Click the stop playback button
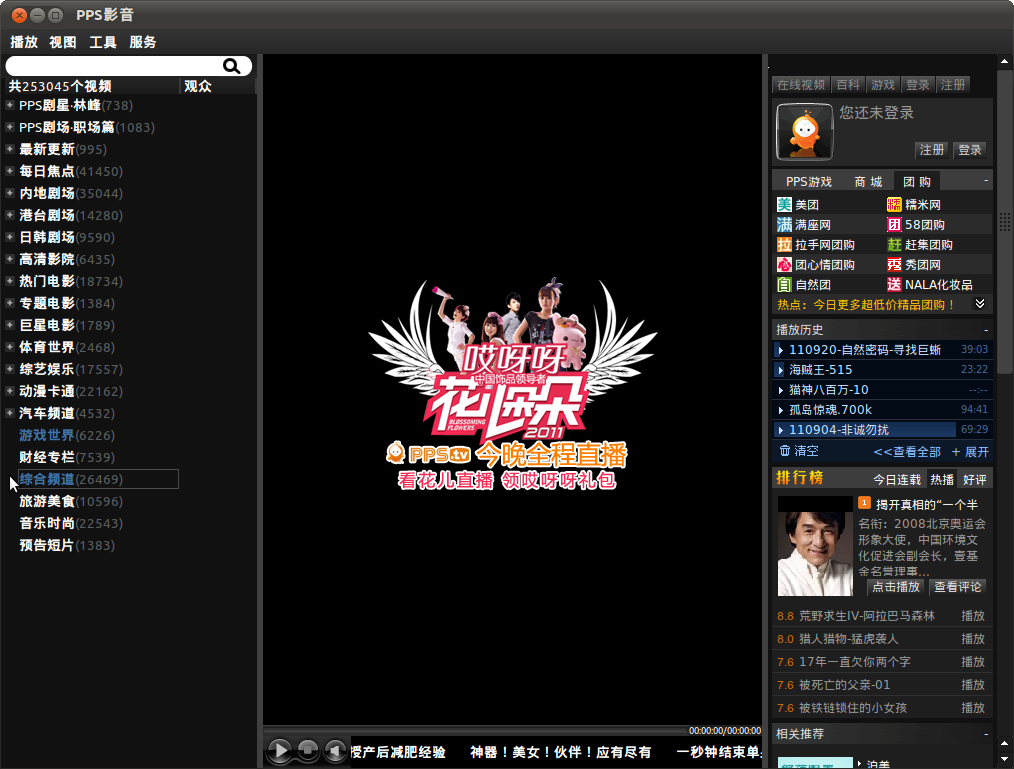 click(308, 750)
